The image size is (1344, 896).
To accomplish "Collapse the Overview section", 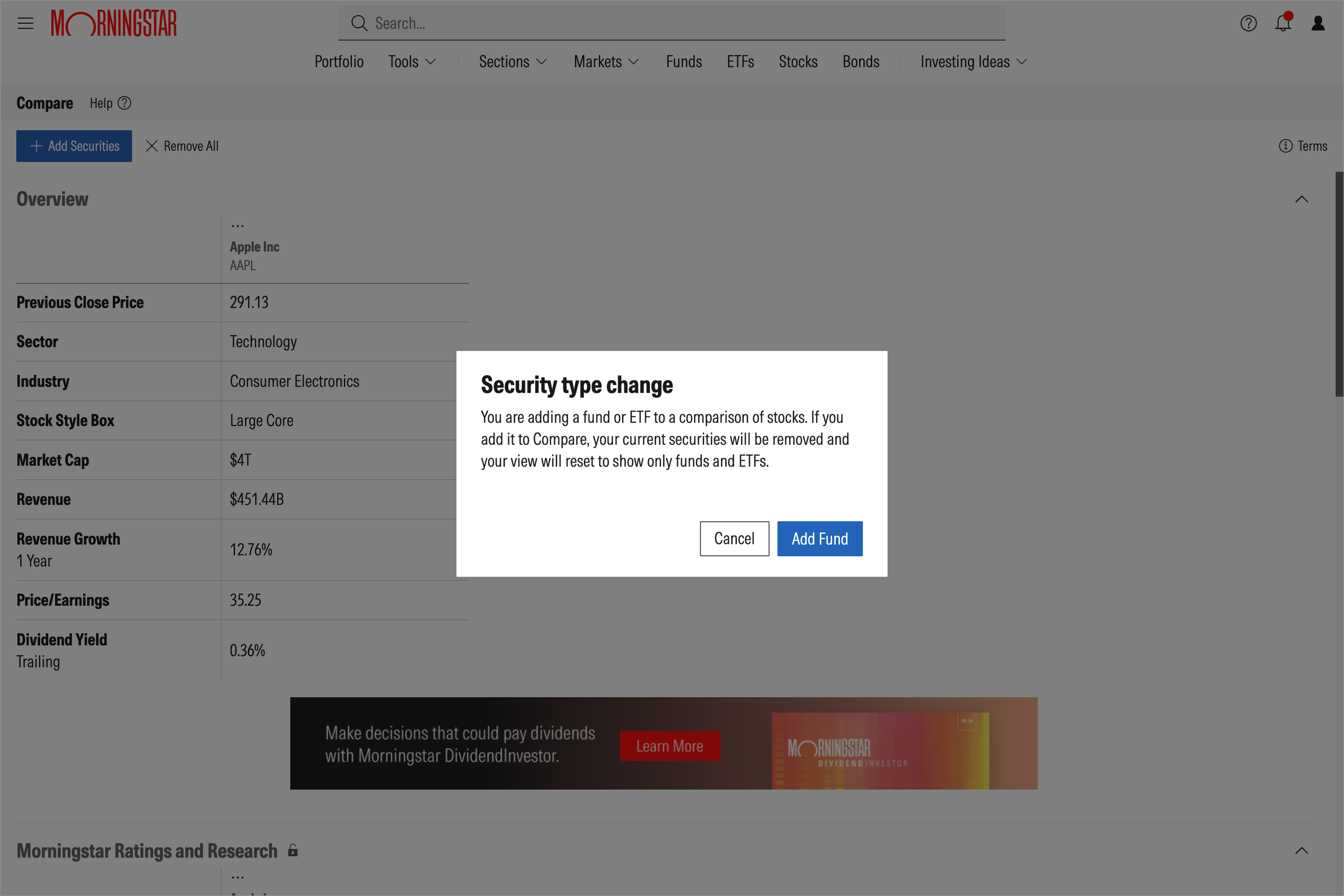I will pos(1301,199).
